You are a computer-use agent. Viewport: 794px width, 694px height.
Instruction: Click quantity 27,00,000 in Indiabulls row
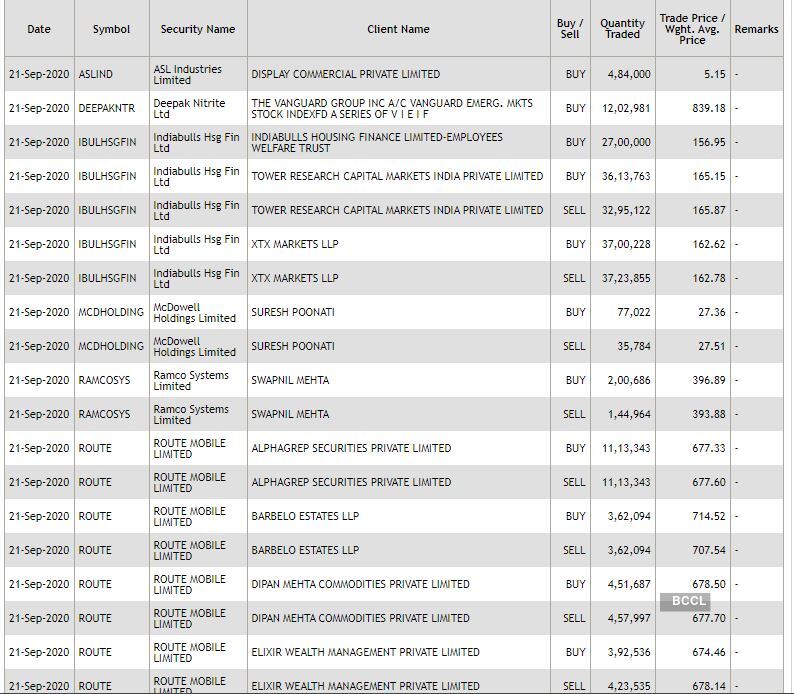(x=626, y=142)
